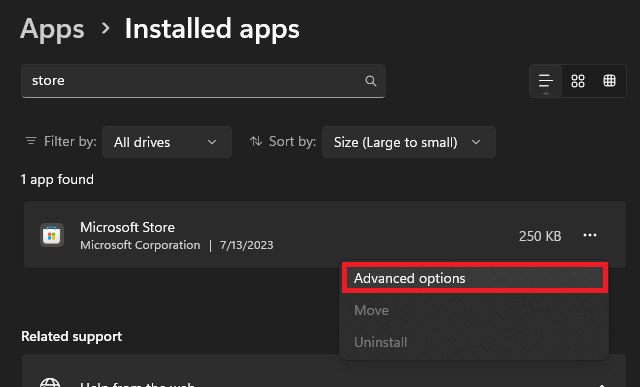Go back to Apps breadcrumb
This screenshot has height=387, width=640.
point(52,29)
